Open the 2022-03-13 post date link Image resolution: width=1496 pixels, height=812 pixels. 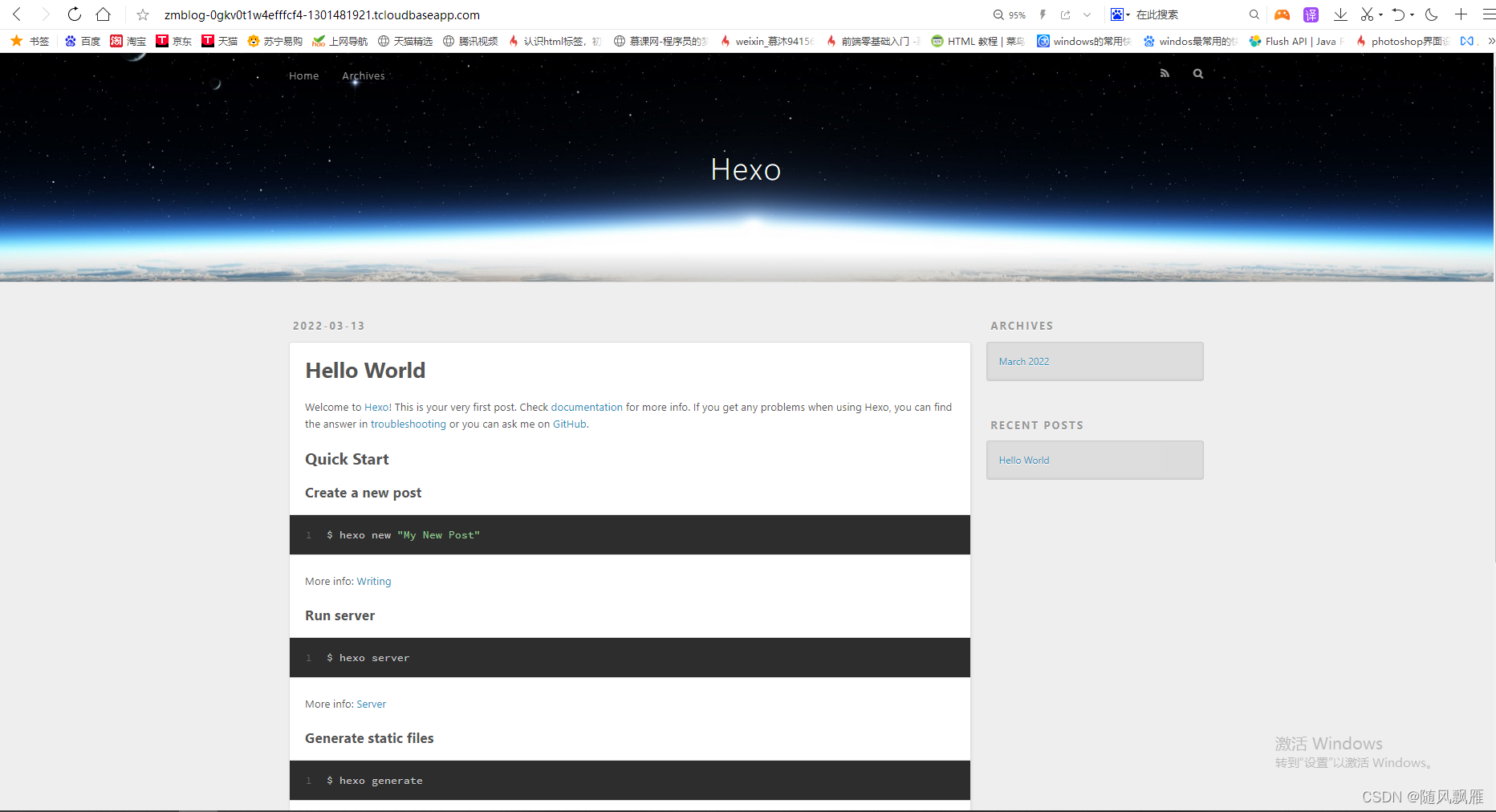[x=329, y=326]
